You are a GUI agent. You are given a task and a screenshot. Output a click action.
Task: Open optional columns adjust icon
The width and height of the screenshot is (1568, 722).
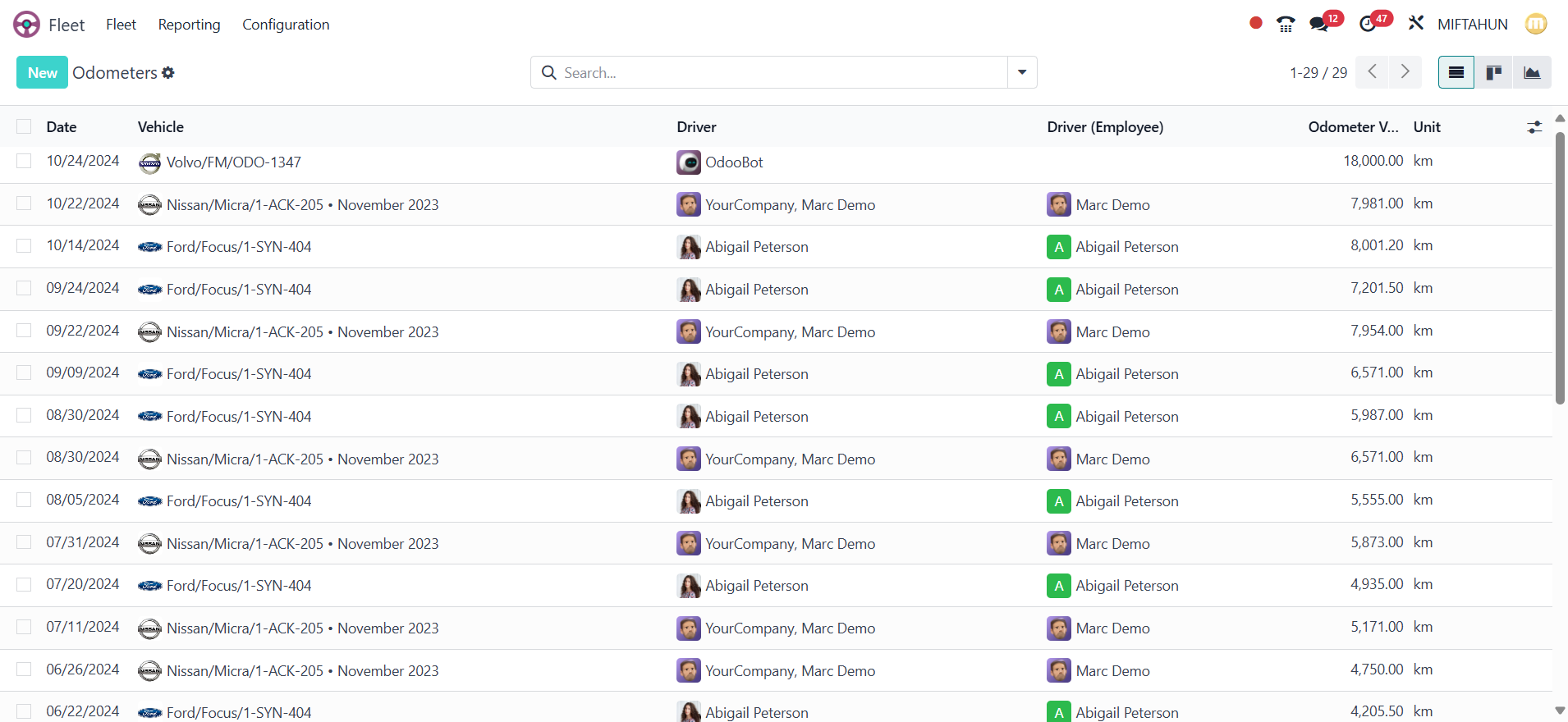[1534, 127]
